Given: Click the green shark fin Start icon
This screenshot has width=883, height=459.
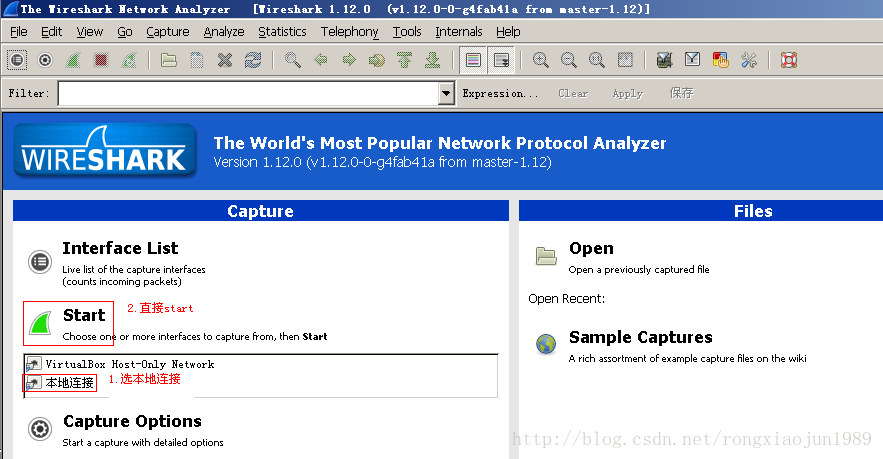Looking at the screenshot, I should (41, 323).
